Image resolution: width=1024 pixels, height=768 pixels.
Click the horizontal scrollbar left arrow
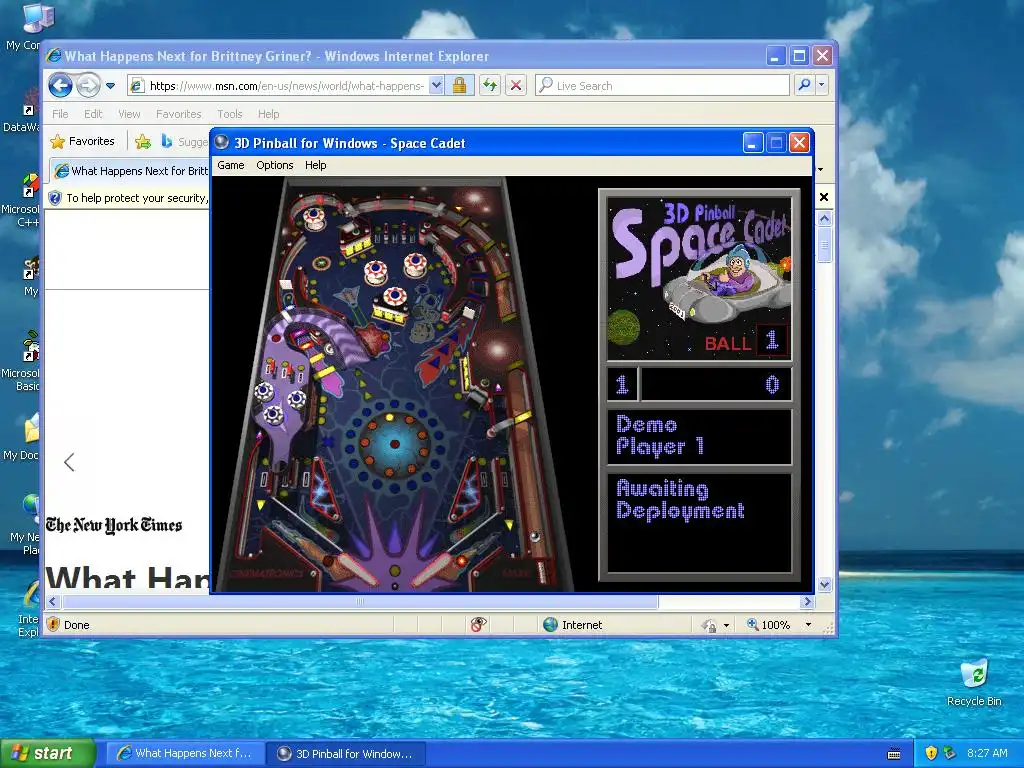pos(54,601)
